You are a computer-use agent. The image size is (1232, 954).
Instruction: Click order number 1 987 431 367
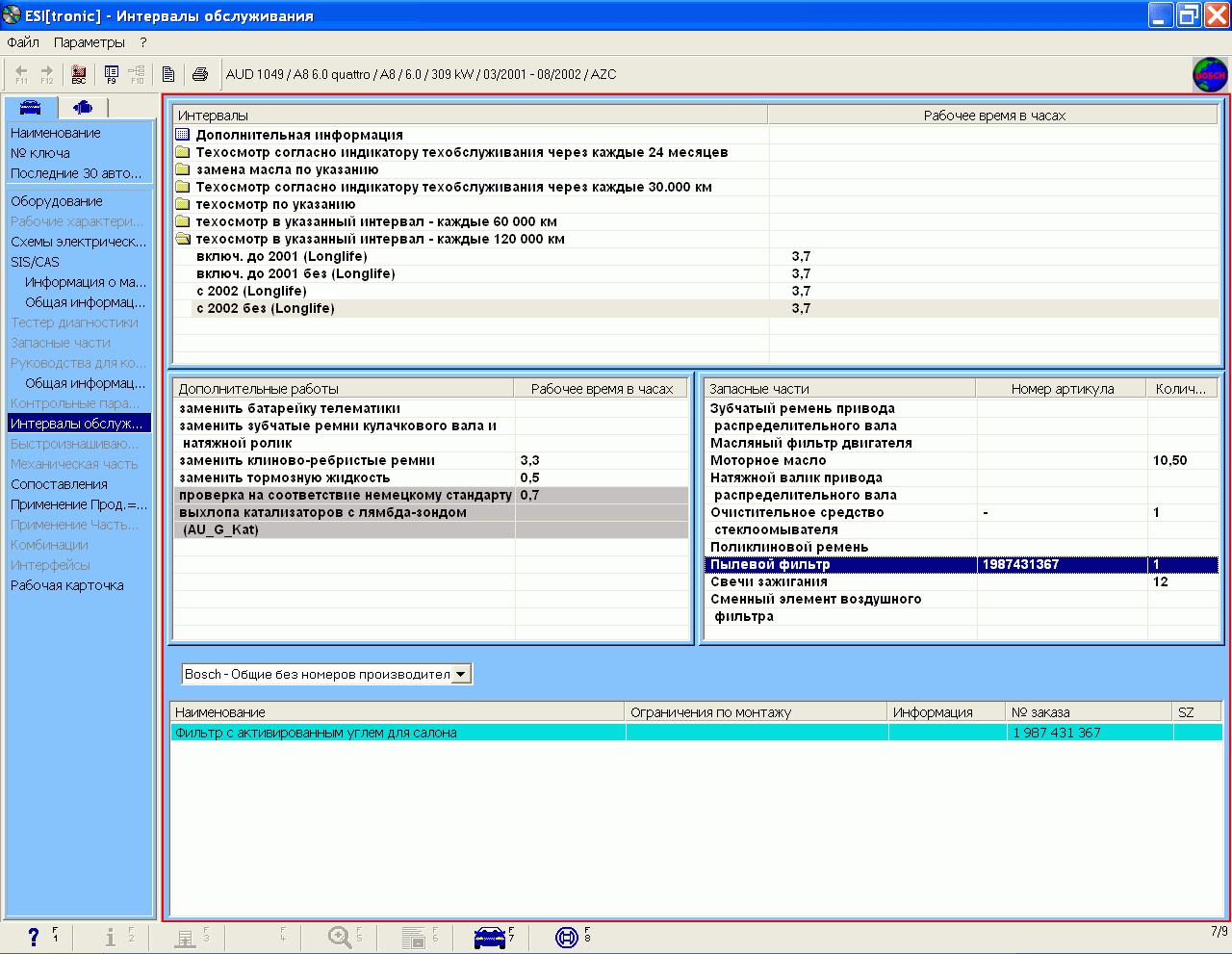(1056, 733)
